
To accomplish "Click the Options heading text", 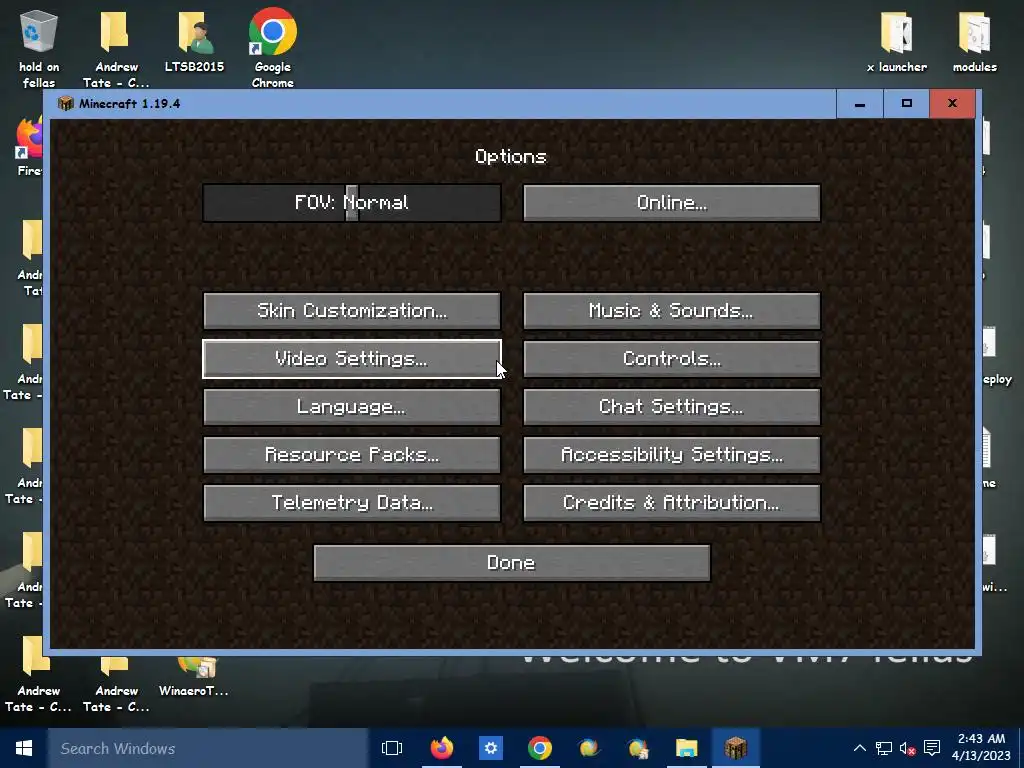I will click(x=511, y=157).
